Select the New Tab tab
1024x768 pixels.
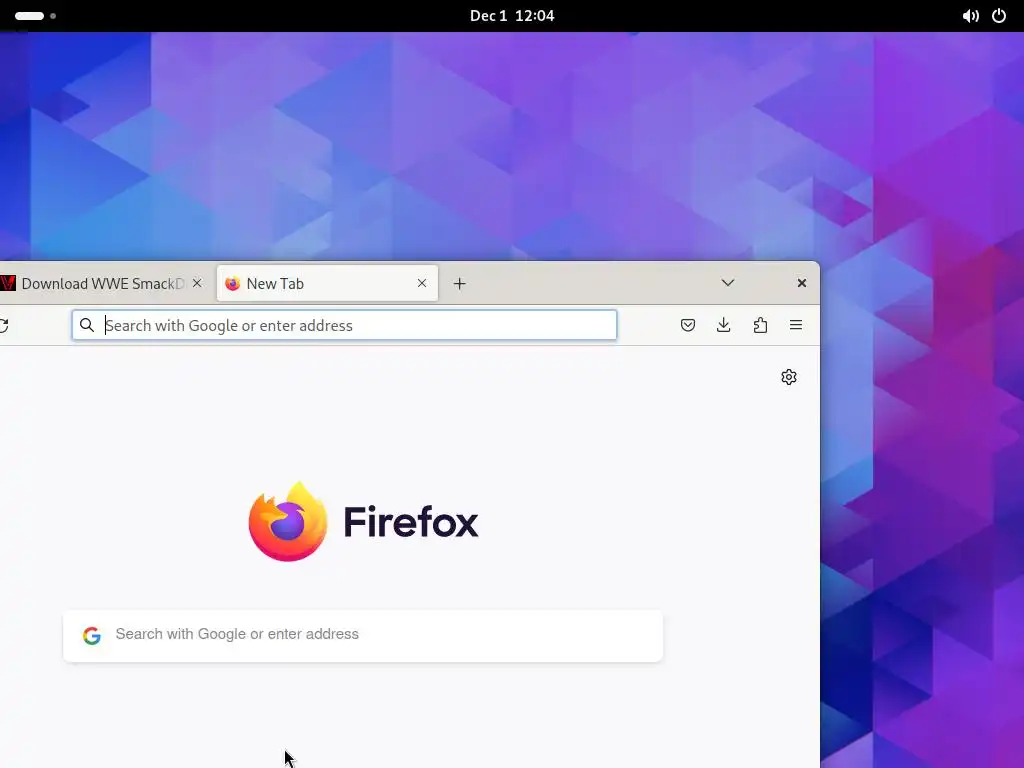coord(327,283)
